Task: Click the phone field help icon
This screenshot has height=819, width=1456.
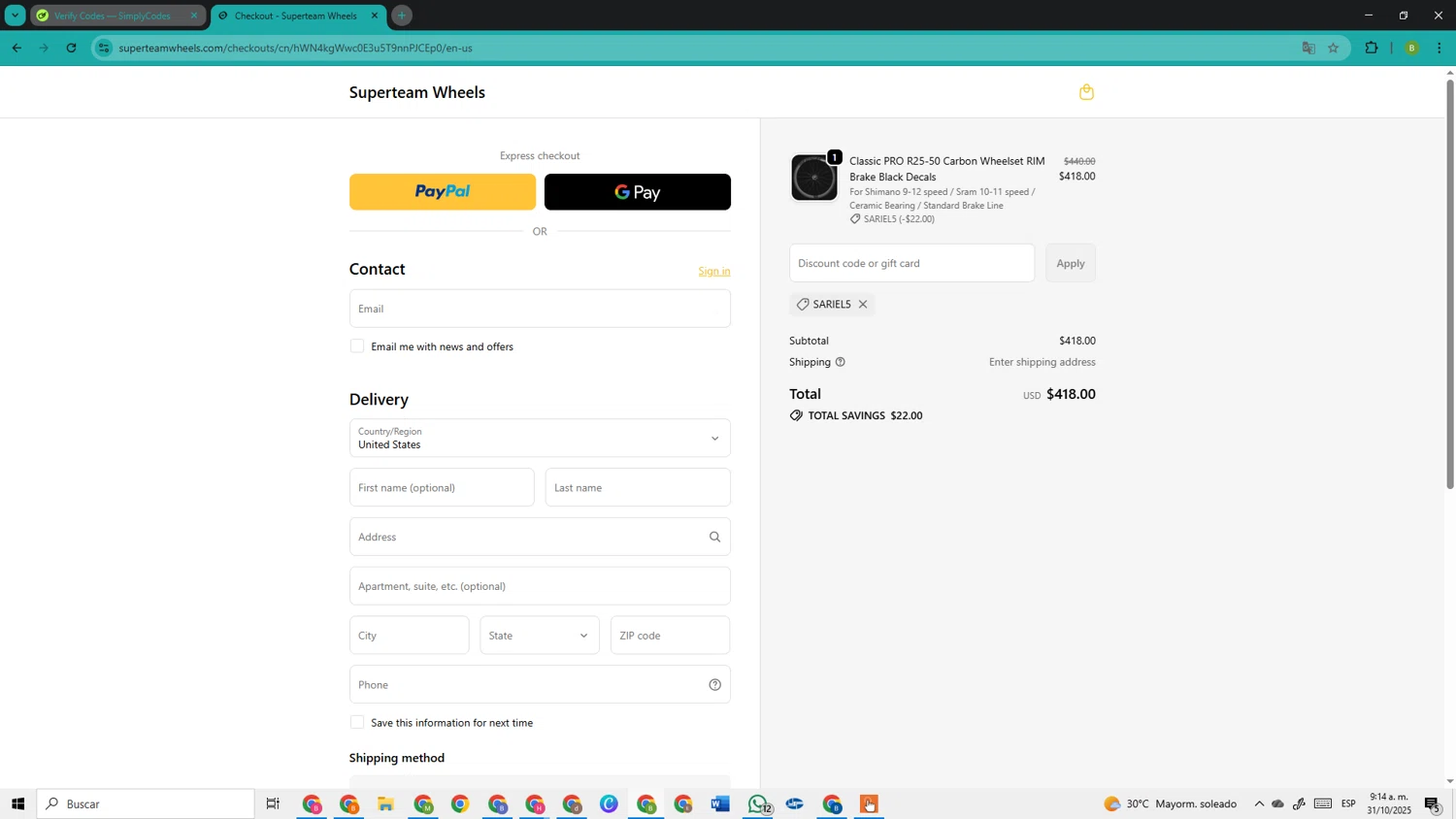Action: (714, 685)
